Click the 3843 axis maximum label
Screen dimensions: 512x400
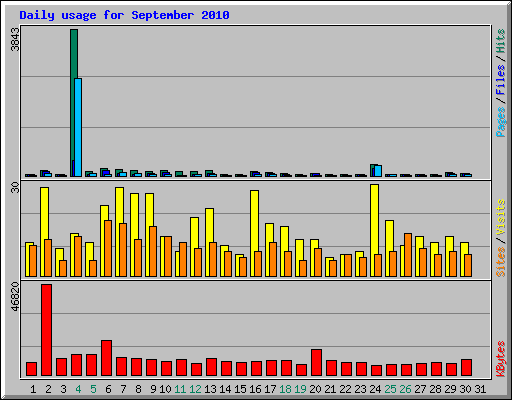pyautogui.click(x=15, y=39)
